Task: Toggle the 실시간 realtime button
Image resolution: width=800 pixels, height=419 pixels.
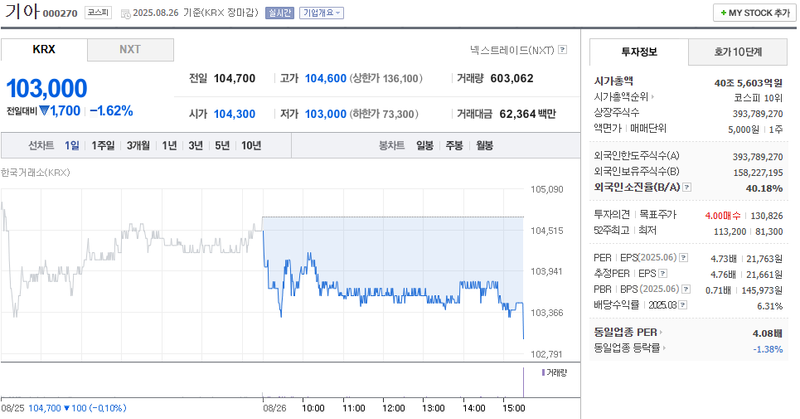Action: [280, 13]
